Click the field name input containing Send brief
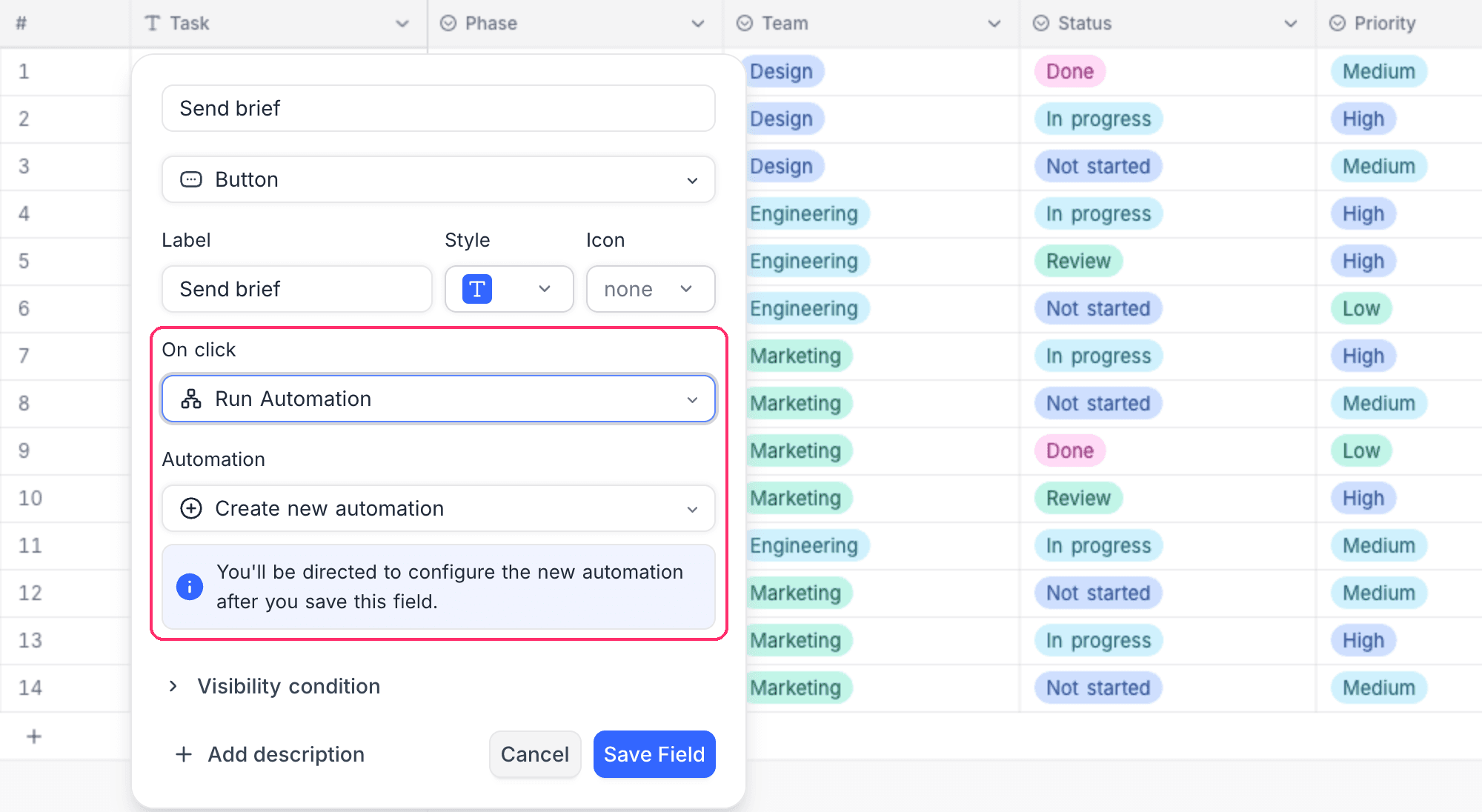Viewport: 1482px width, 812px height. 439,108
